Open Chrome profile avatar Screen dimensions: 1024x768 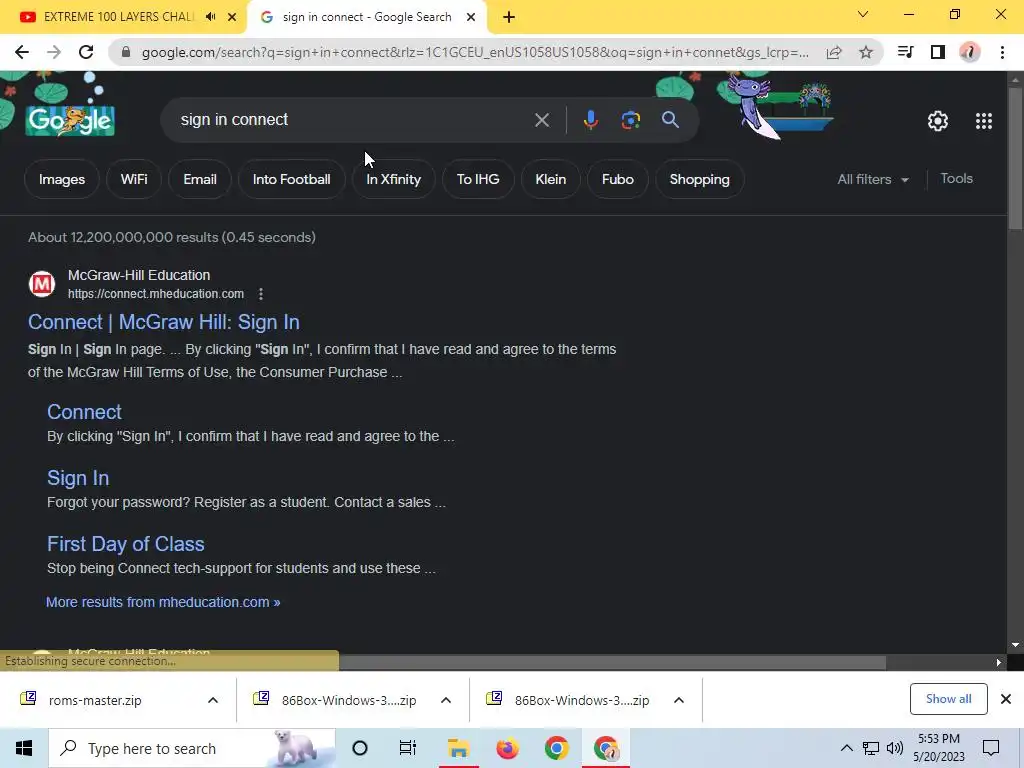pyautogui.click(x=970, y=52)
